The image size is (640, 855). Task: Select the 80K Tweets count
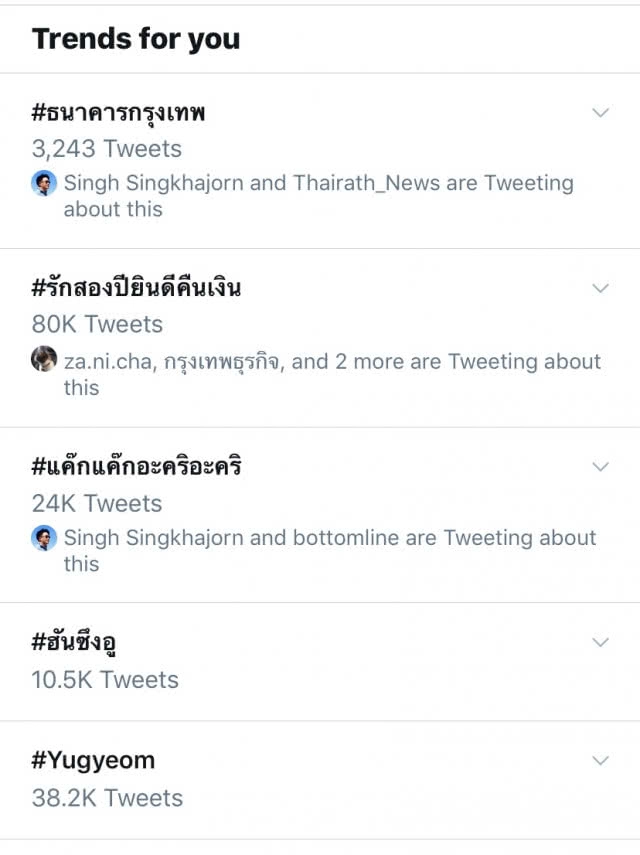click(x=95, y=324)
